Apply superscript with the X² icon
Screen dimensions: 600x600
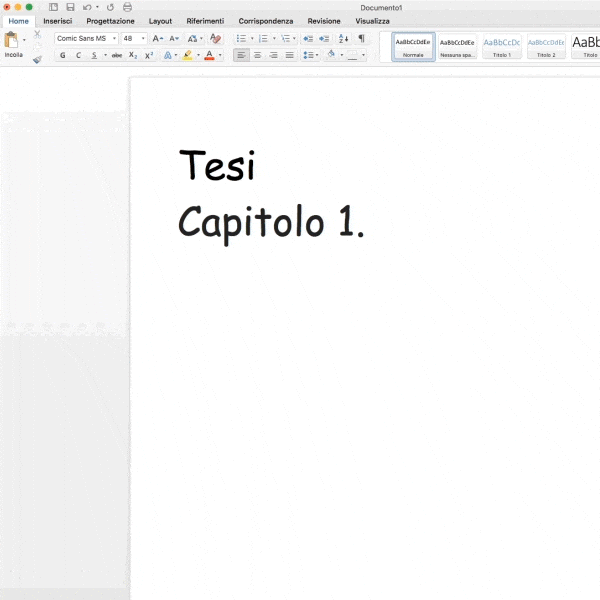(149, 55)
